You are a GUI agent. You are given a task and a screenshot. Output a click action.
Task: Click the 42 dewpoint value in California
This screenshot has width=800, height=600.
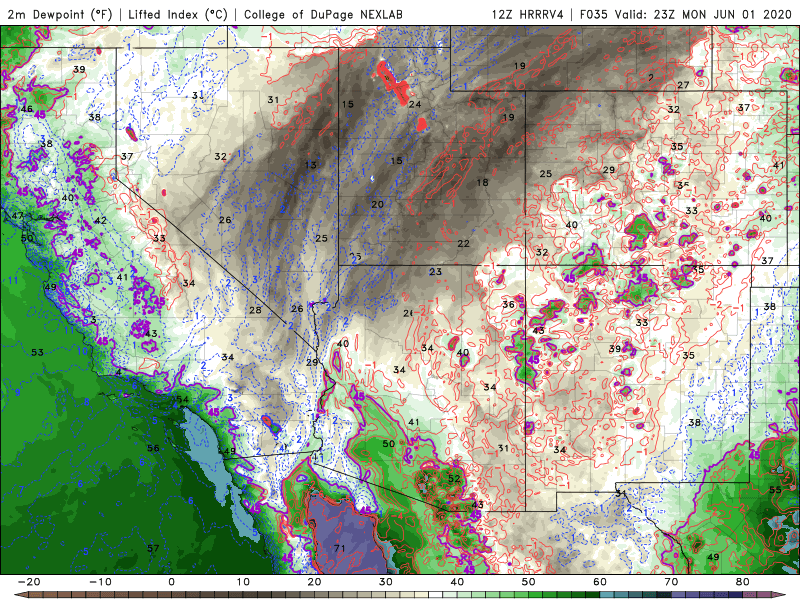point(100,220)
